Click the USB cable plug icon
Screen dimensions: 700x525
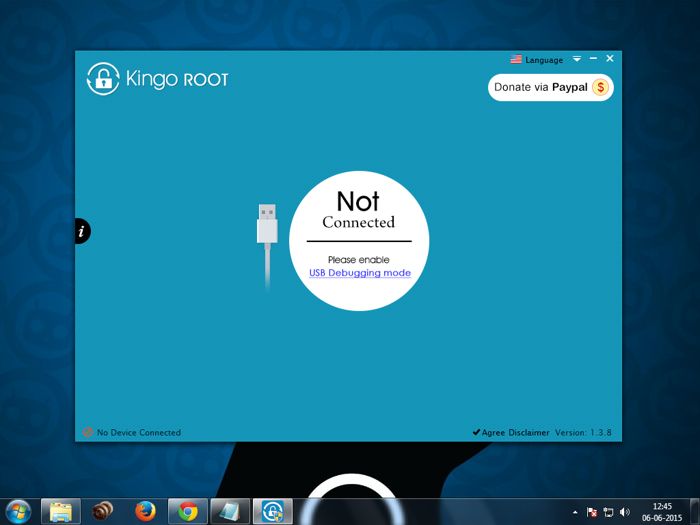pos(267,246)
